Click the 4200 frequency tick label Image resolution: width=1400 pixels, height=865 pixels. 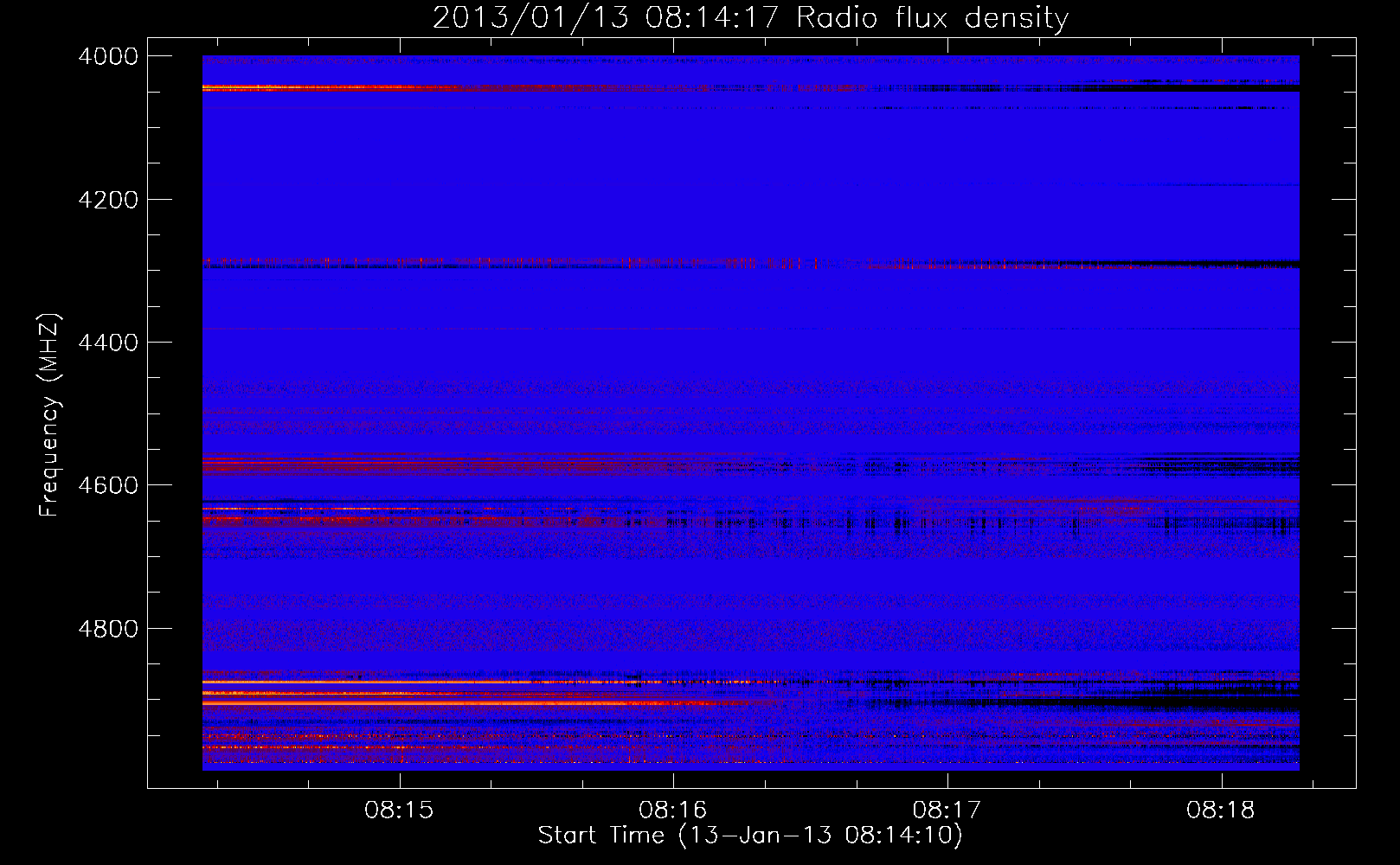point(108,200)
